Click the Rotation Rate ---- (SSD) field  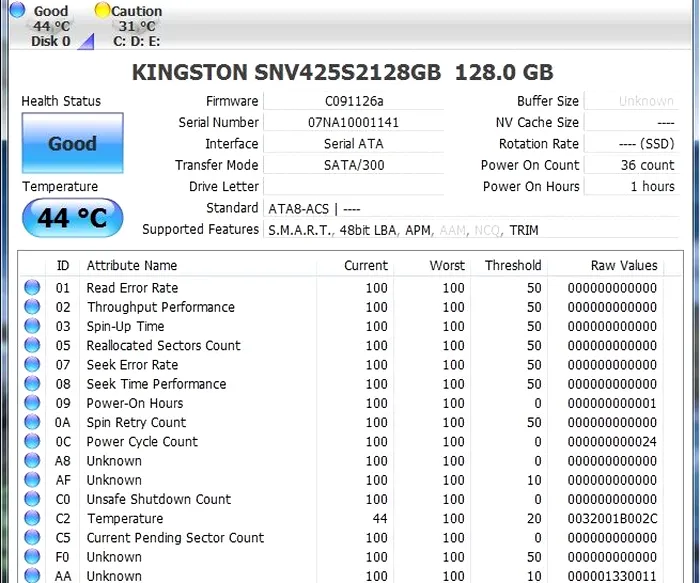click(x=632, y=144)
